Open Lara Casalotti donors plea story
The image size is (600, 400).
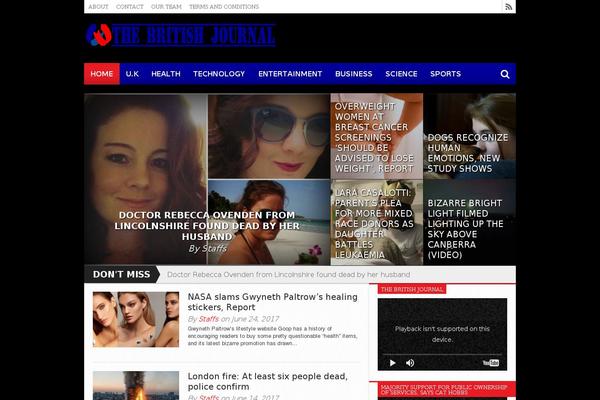[374, 224]
